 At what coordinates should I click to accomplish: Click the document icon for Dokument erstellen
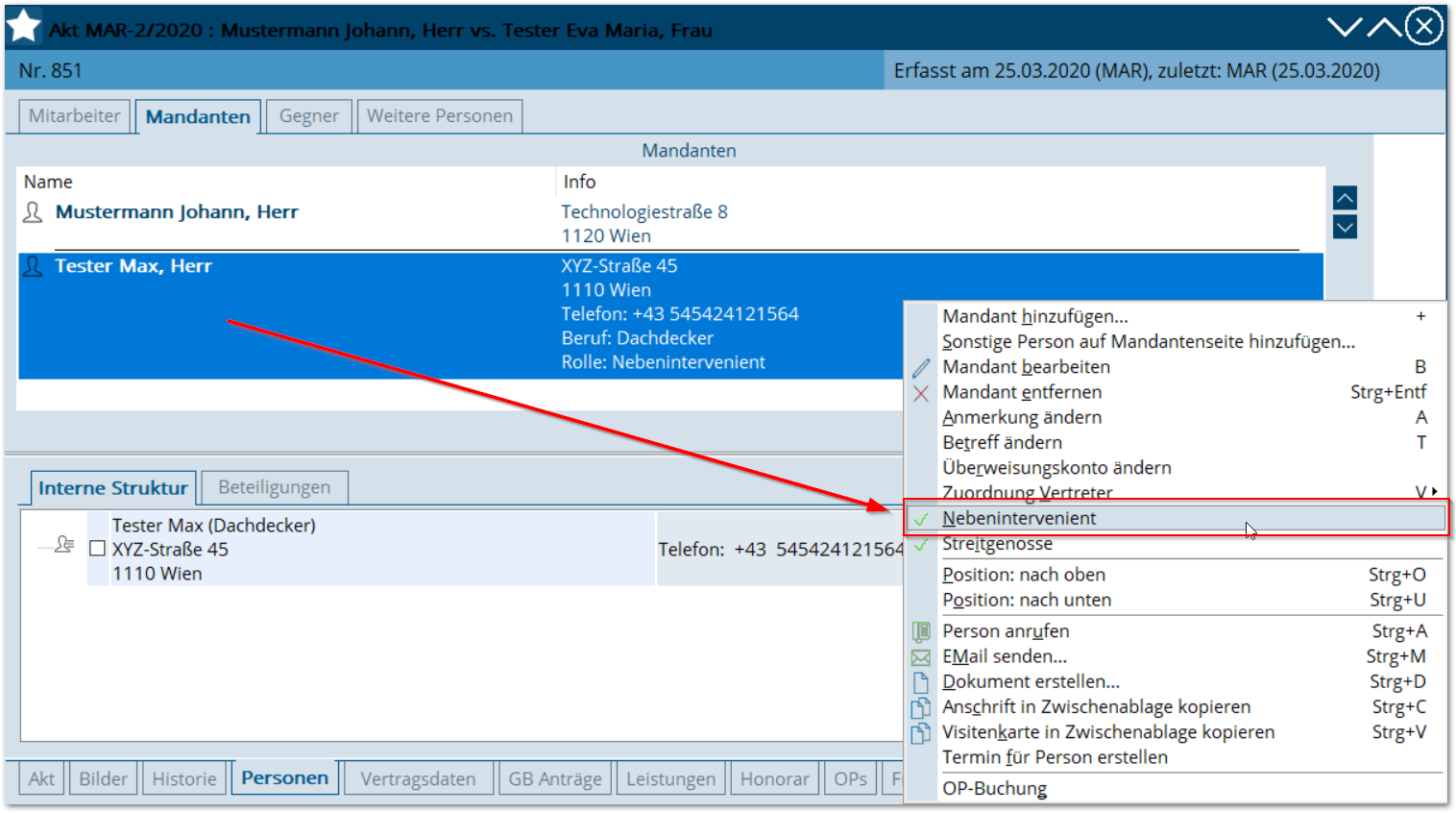921,682
